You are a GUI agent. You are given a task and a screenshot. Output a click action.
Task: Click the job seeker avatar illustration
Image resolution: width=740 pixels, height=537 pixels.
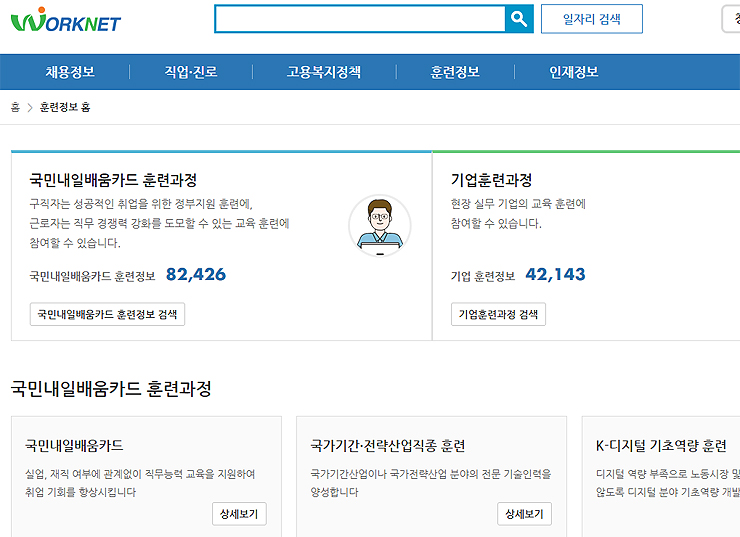380,226
